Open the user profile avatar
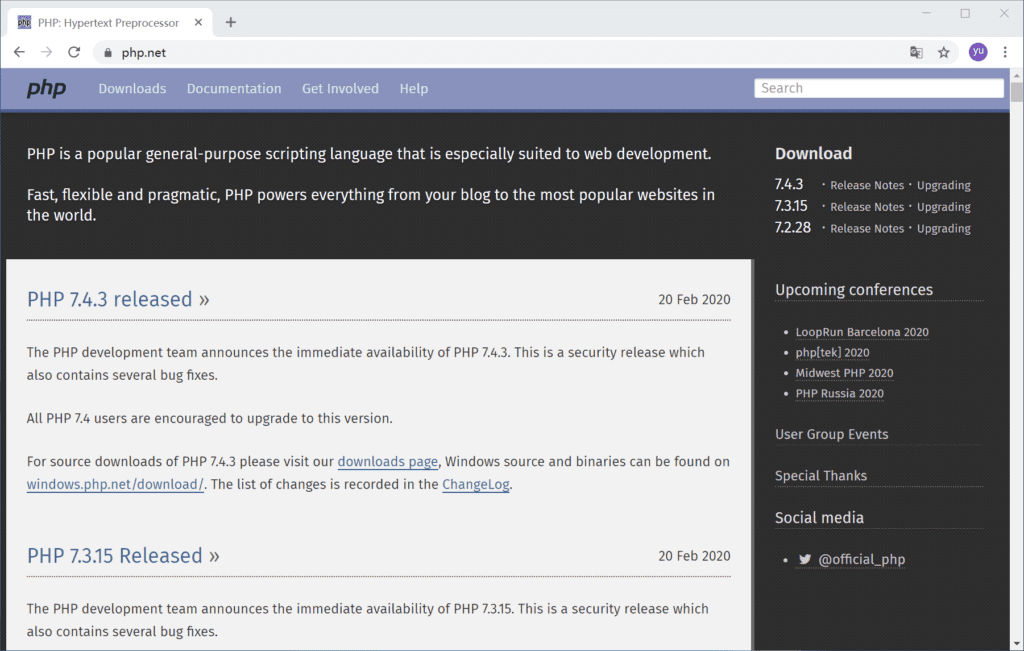This screenshot has height=651, width=1024. [977, 53]
